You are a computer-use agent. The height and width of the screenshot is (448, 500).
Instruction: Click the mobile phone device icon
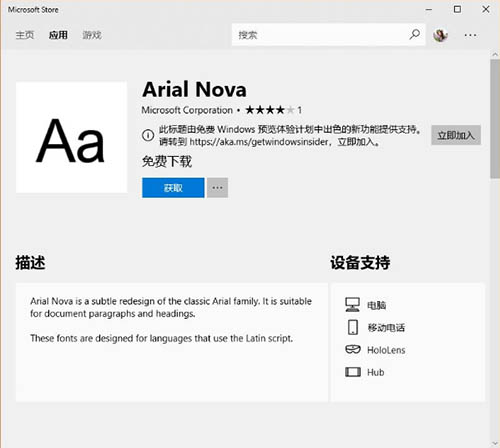(353, 327)
